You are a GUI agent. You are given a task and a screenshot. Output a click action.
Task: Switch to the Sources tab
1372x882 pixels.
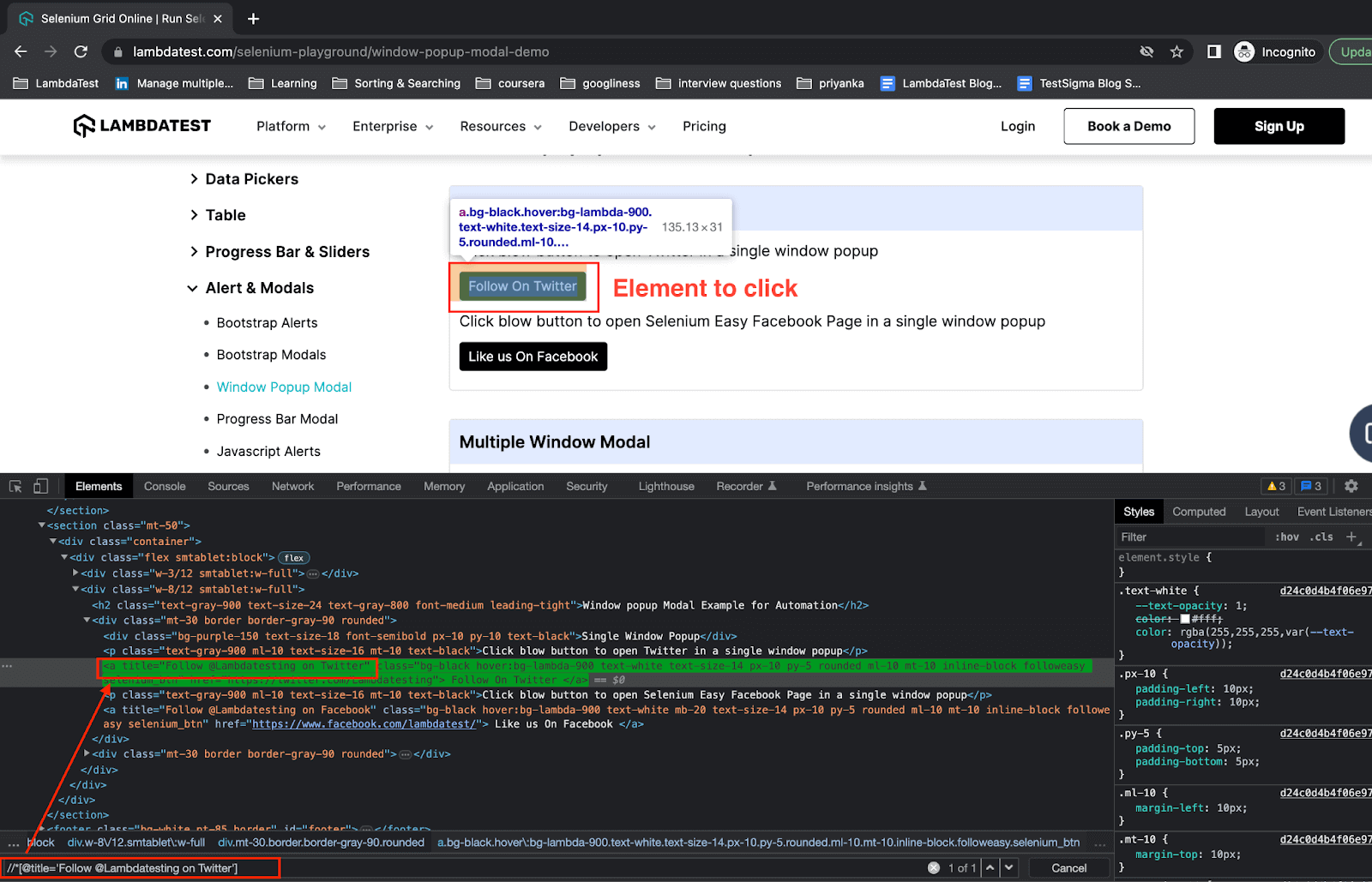228,486
